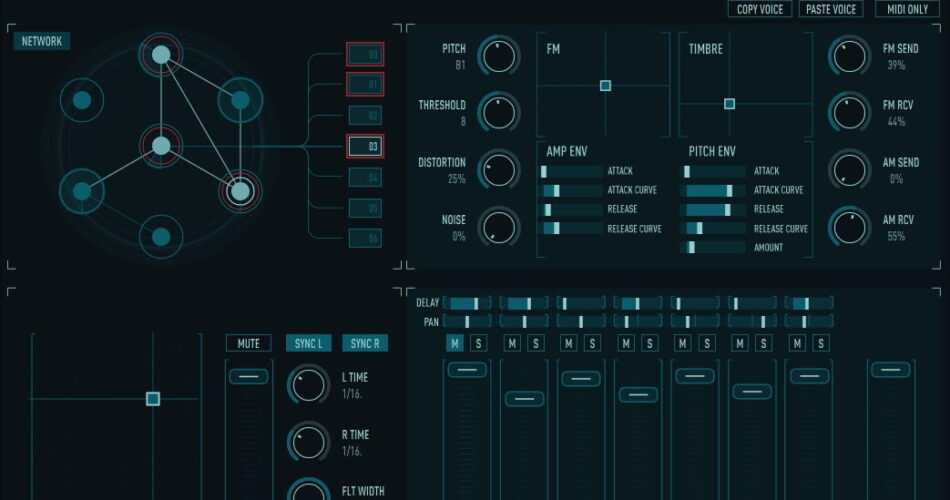This screenshot has height=500, width=950.
Task: Click the AM RCV knob
Action: pos(850,226)
